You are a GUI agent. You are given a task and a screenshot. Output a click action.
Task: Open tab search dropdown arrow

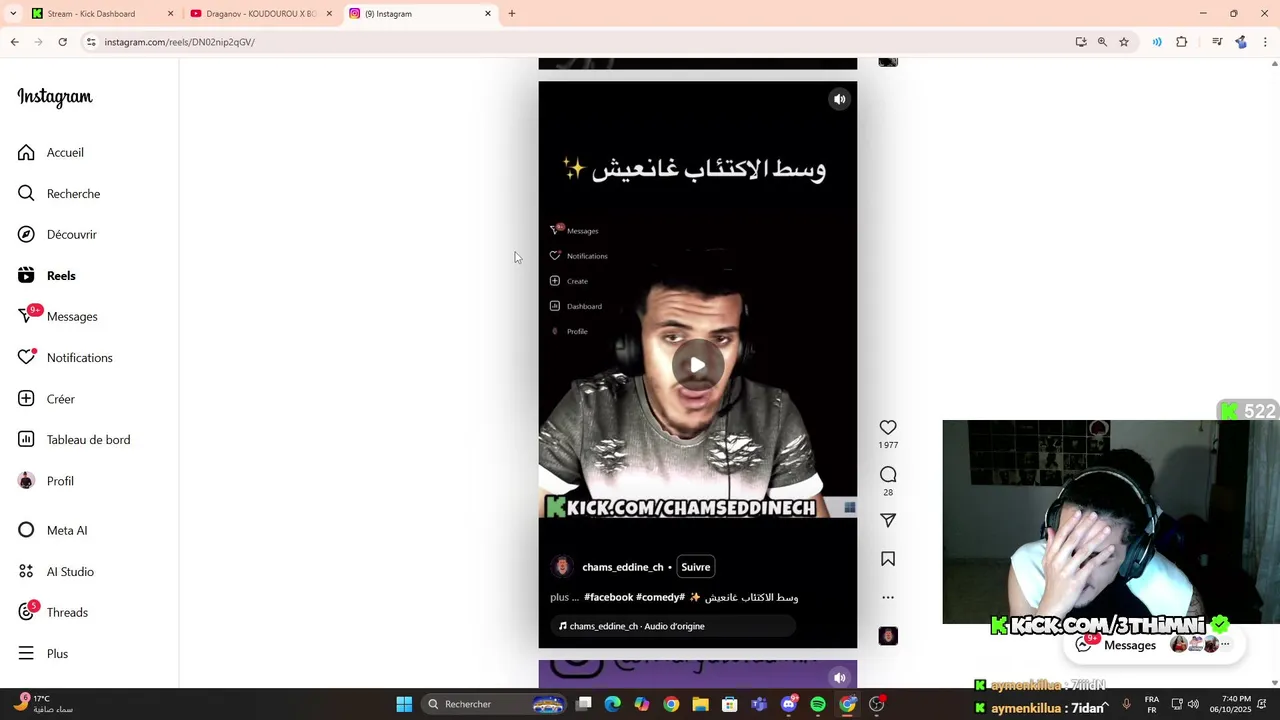coord(13,14)
